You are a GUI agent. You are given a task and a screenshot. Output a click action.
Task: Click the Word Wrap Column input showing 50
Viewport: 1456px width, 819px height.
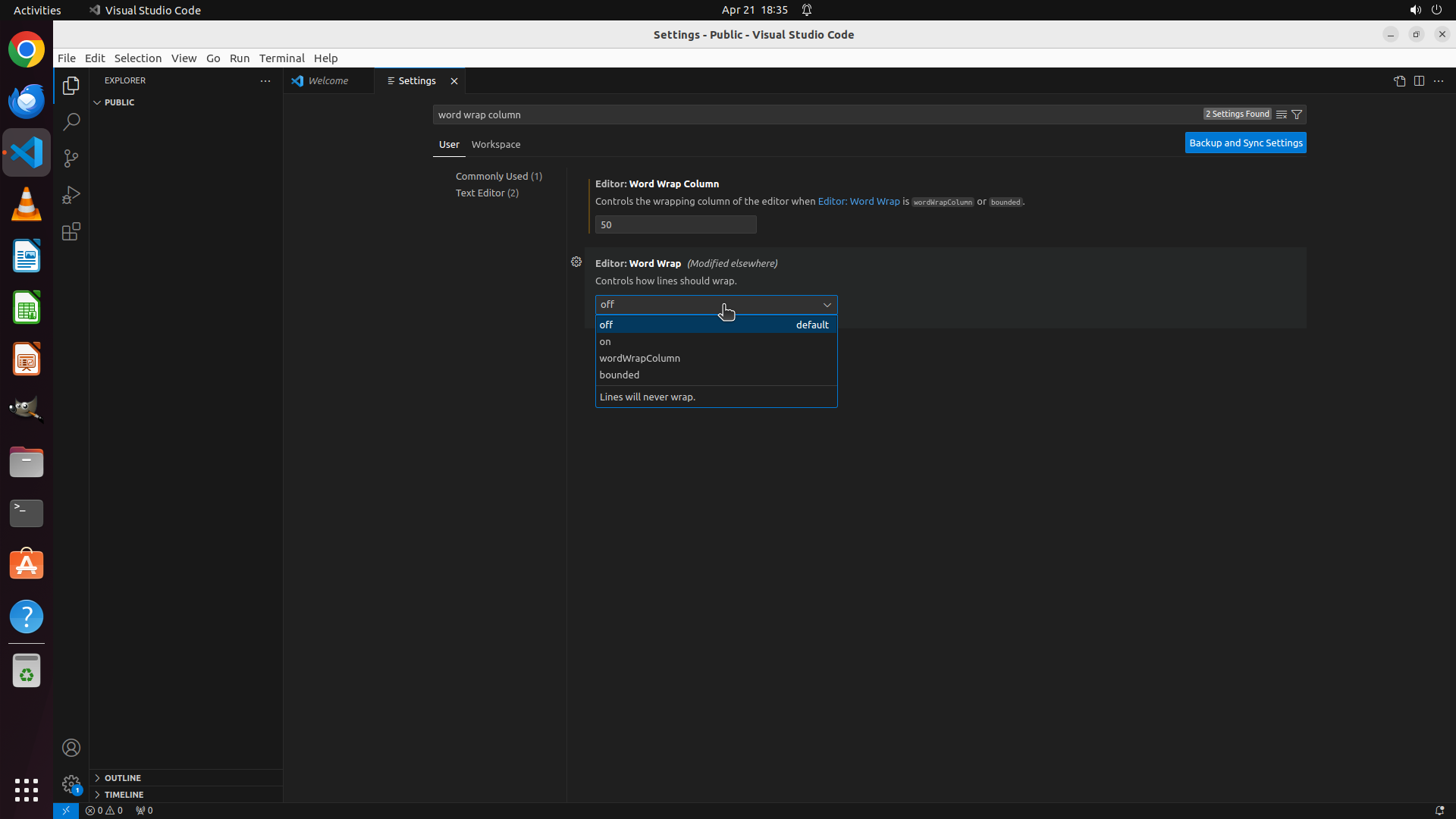675,224
